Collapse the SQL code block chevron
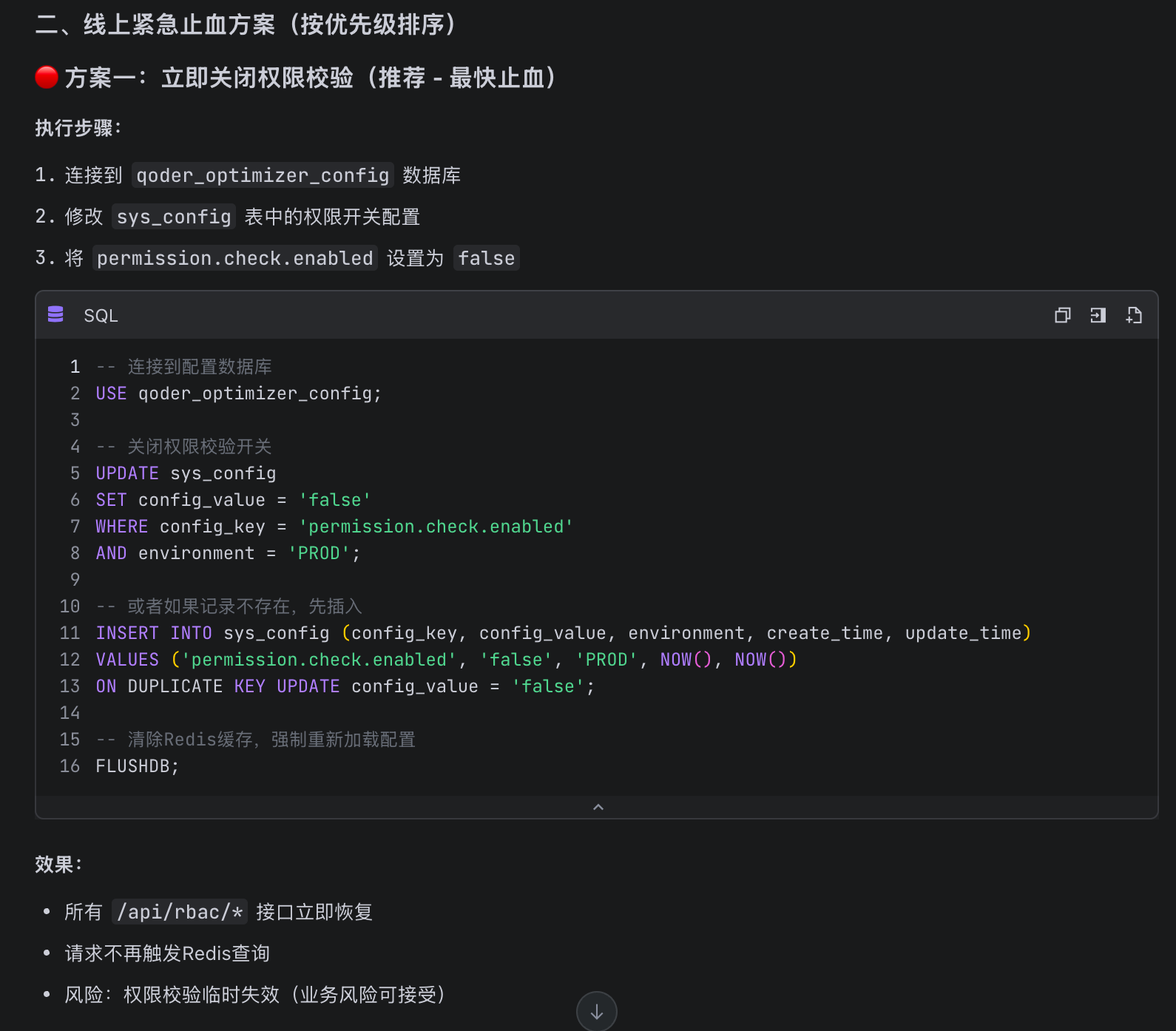 click(x=598, y=807)
